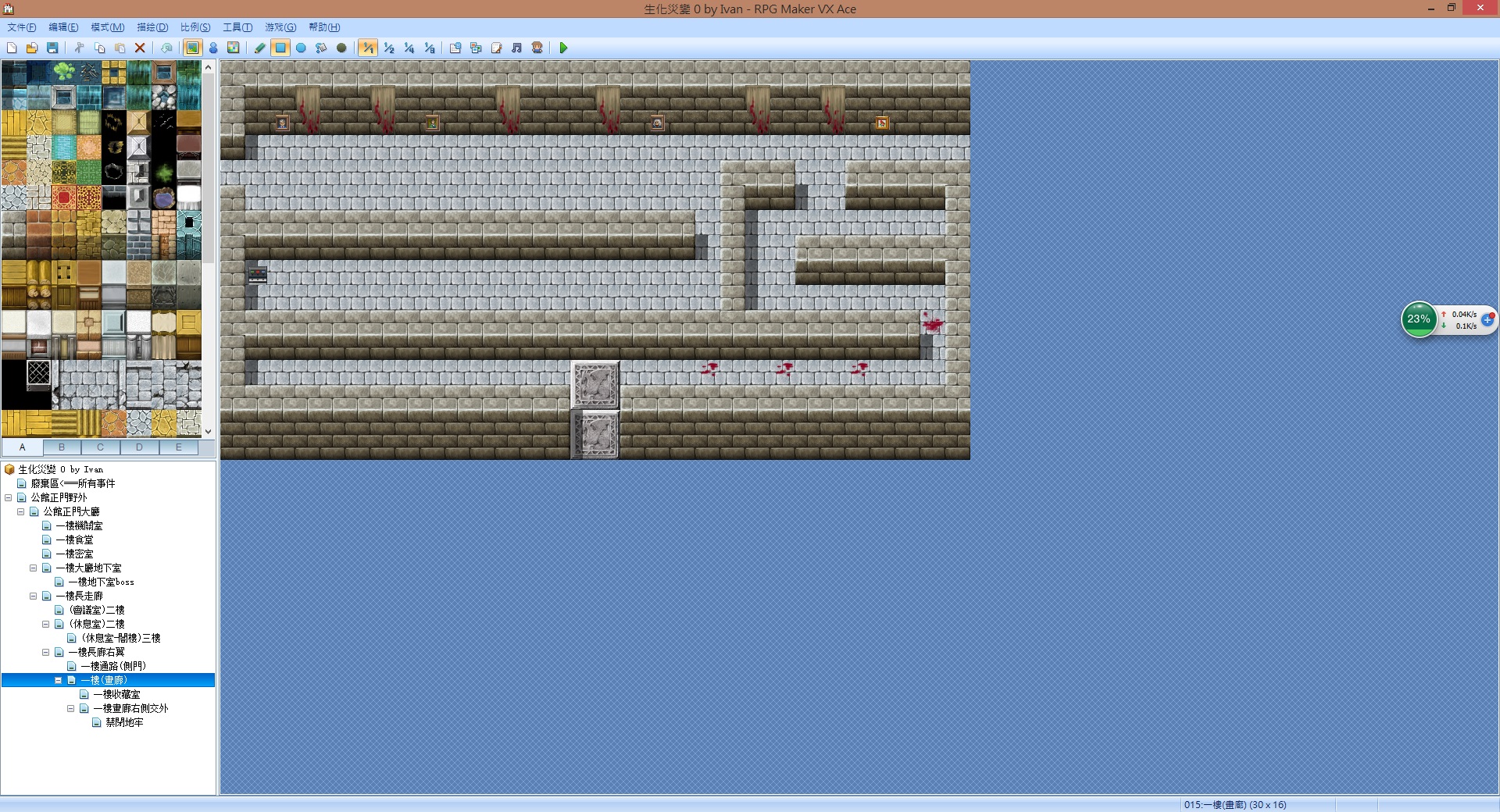Set map zoom scale to 1/8
Image resolution: width=1500 pixels, height=812 pixels.
tap(430, 48)
